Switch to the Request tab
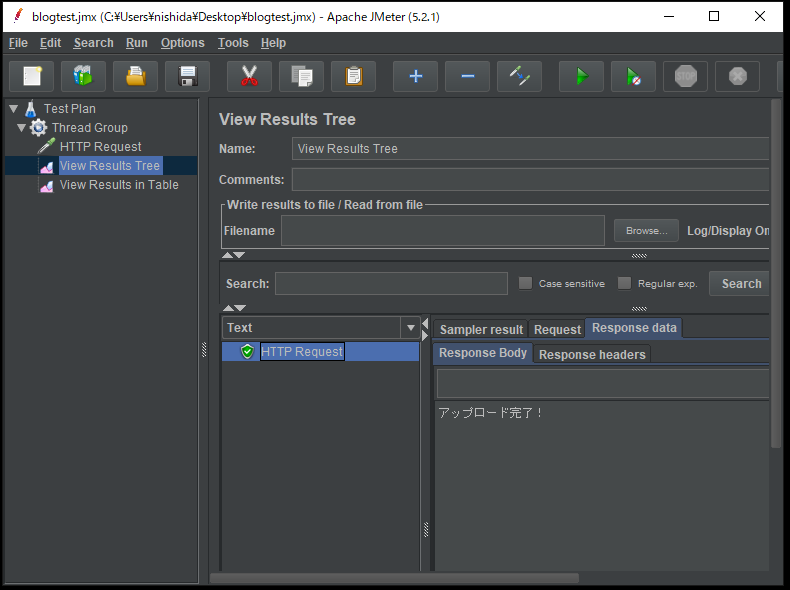 tap(557, 330)
